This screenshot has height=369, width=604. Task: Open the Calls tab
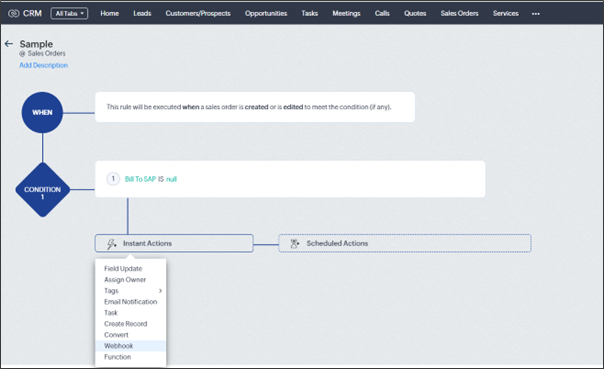[382, 13]
